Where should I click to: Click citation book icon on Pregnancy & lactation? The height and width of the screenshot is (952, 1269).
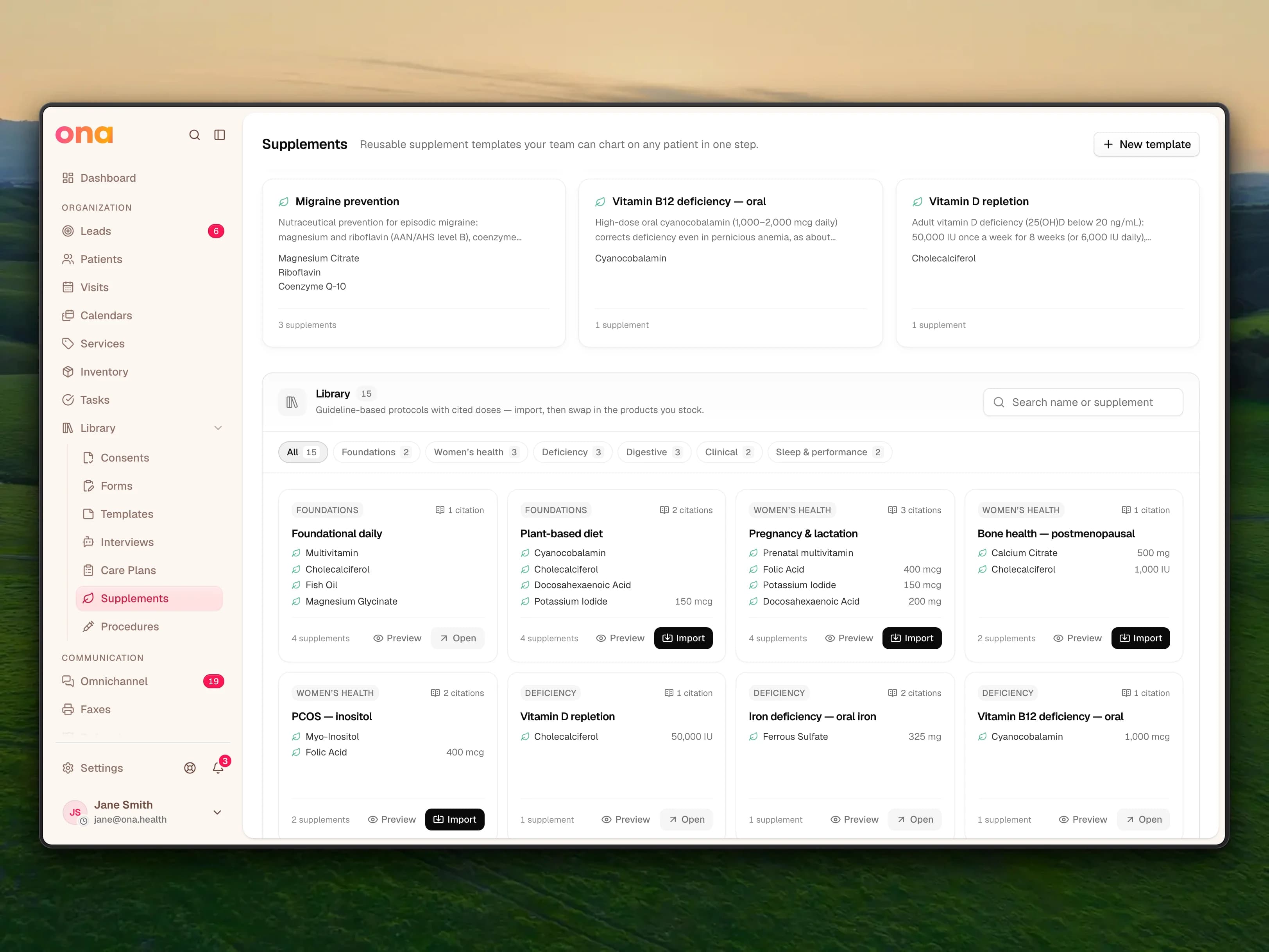[892, 510]
